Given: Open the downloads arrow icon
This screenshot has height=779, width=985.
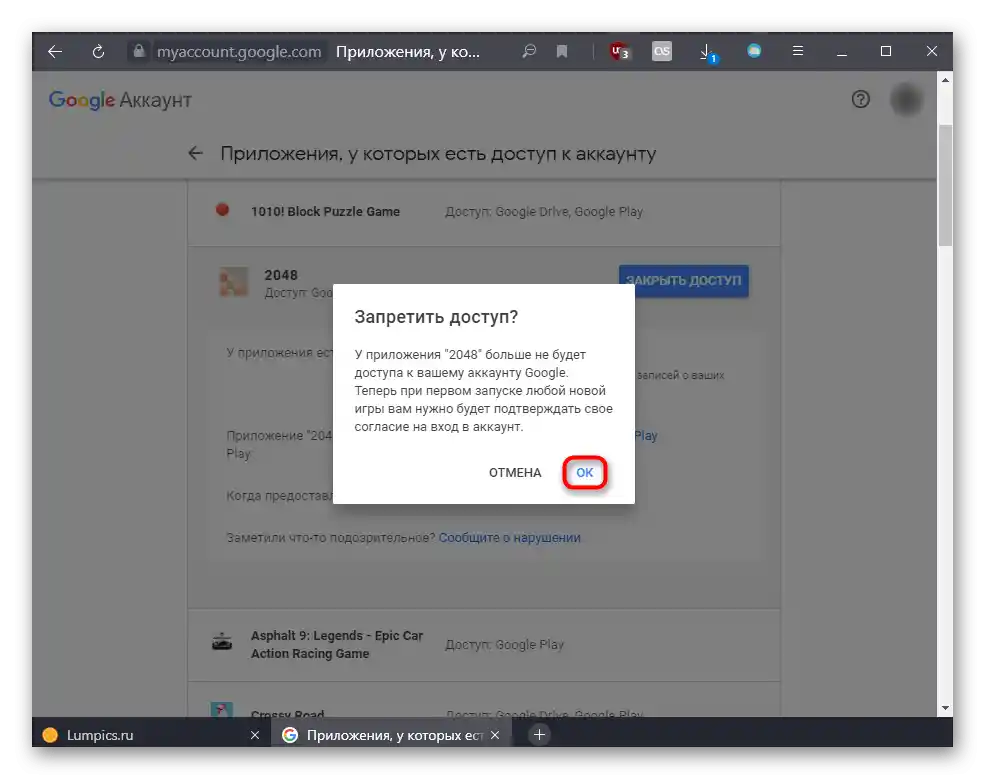Looking at the screenshot, I should click(x=708, y=53).
